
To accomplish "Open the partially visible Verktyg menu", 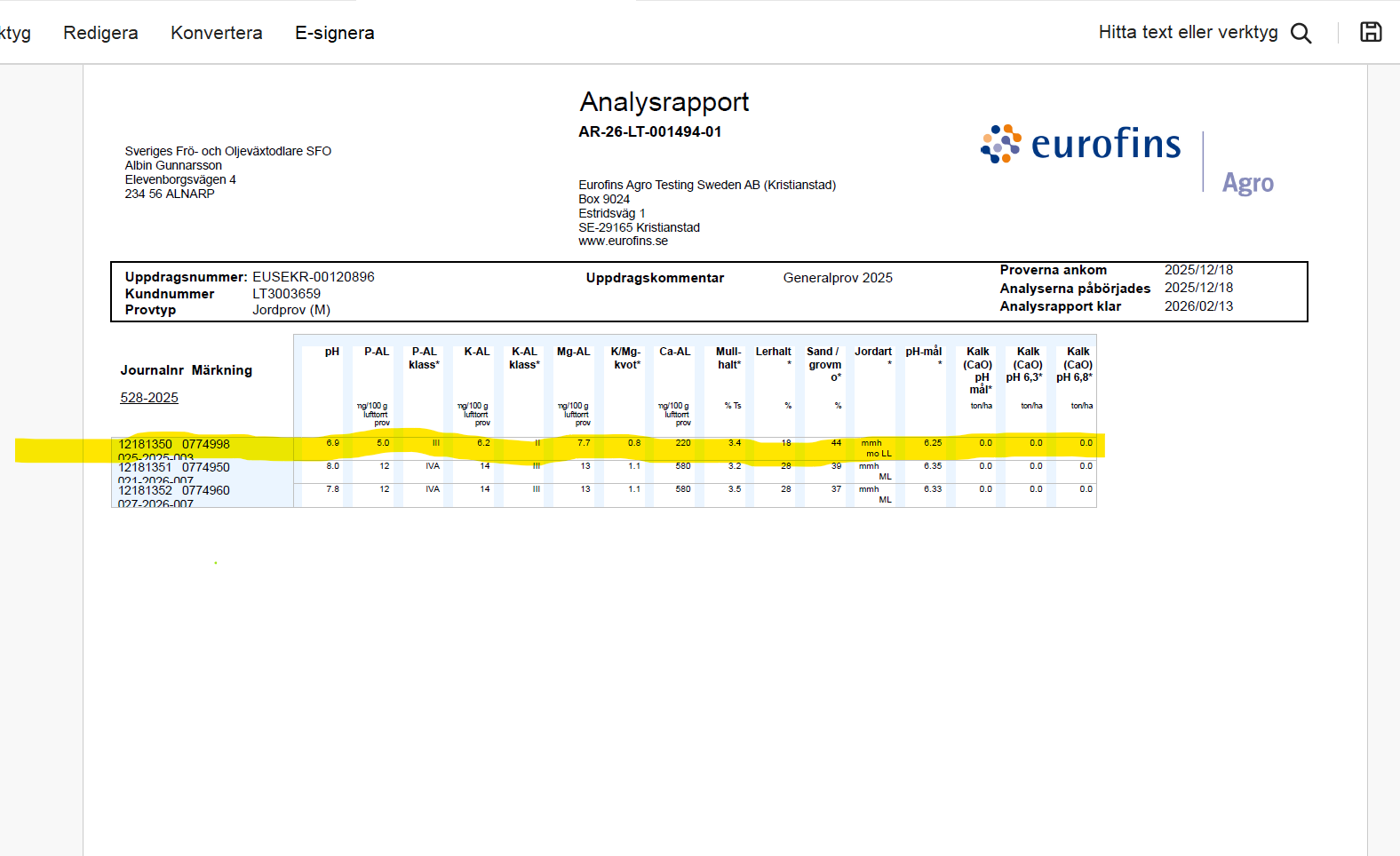I will (x=15, y=33).
